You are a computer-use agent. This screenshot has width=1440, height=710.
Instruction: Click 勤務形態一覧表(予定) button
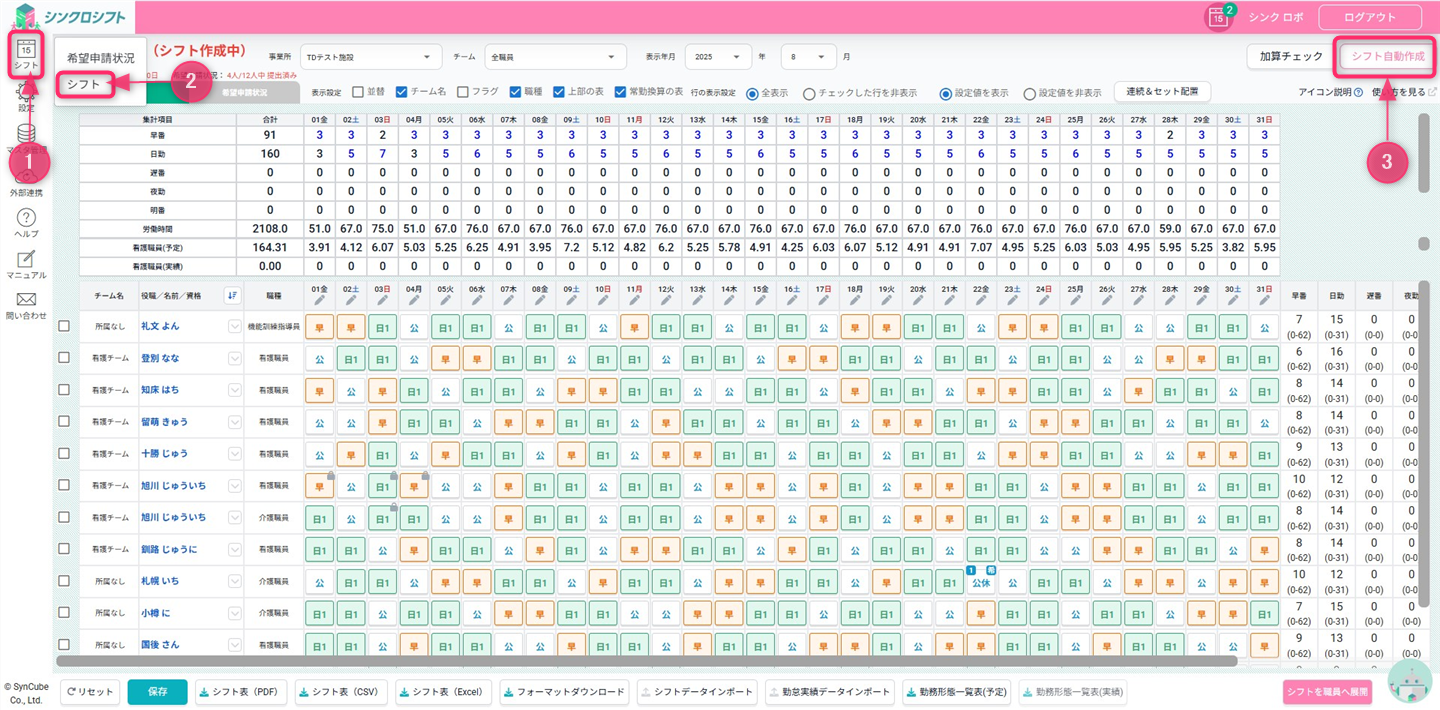957,691
